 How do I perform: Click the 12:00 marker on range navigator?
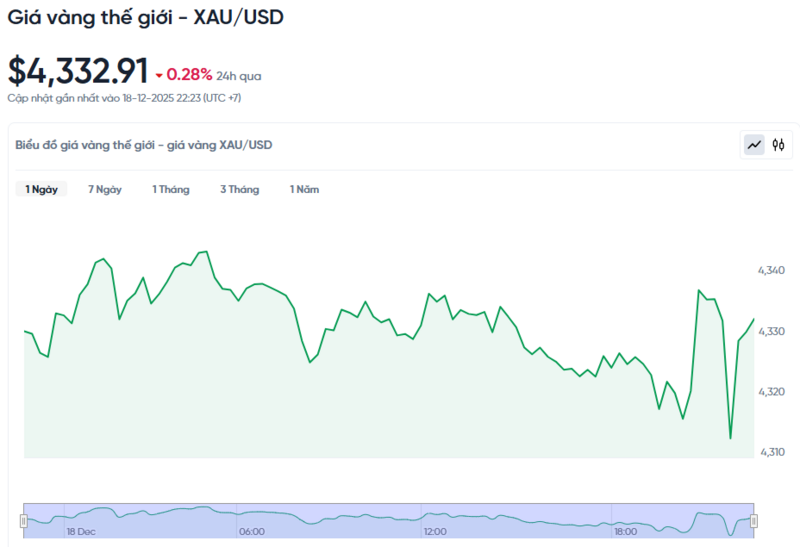click(x=435, y=532)
